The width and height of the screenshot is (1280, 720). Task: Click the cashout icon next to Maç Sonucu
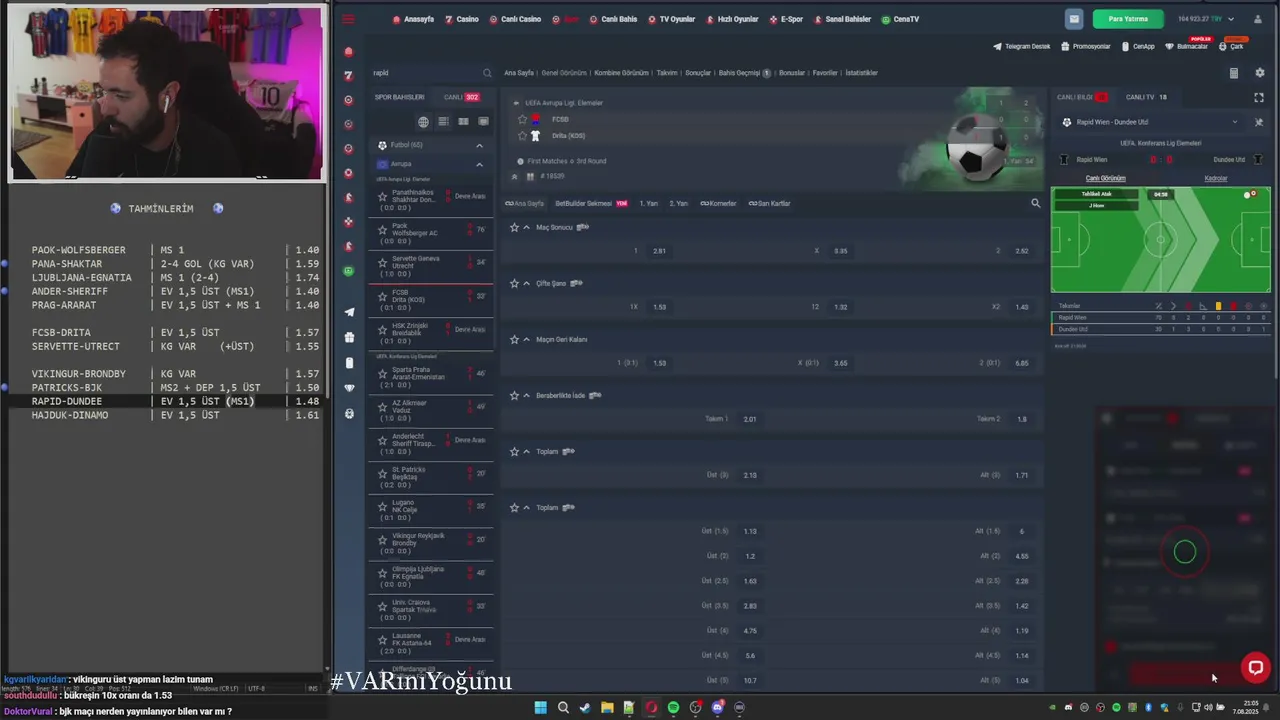582,227
